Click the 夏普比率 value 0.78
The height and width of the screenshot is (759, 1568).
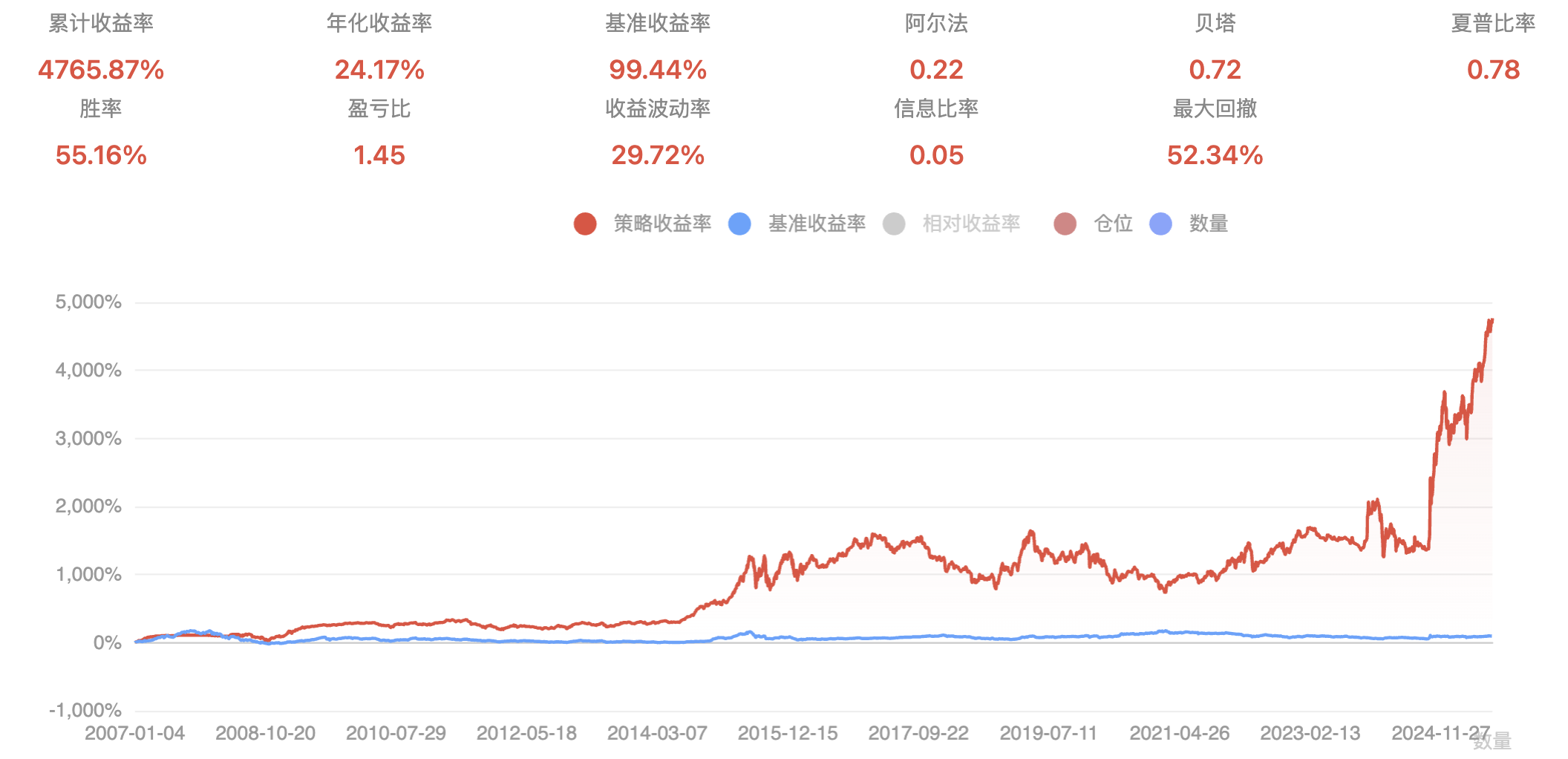coord(1493,70)
